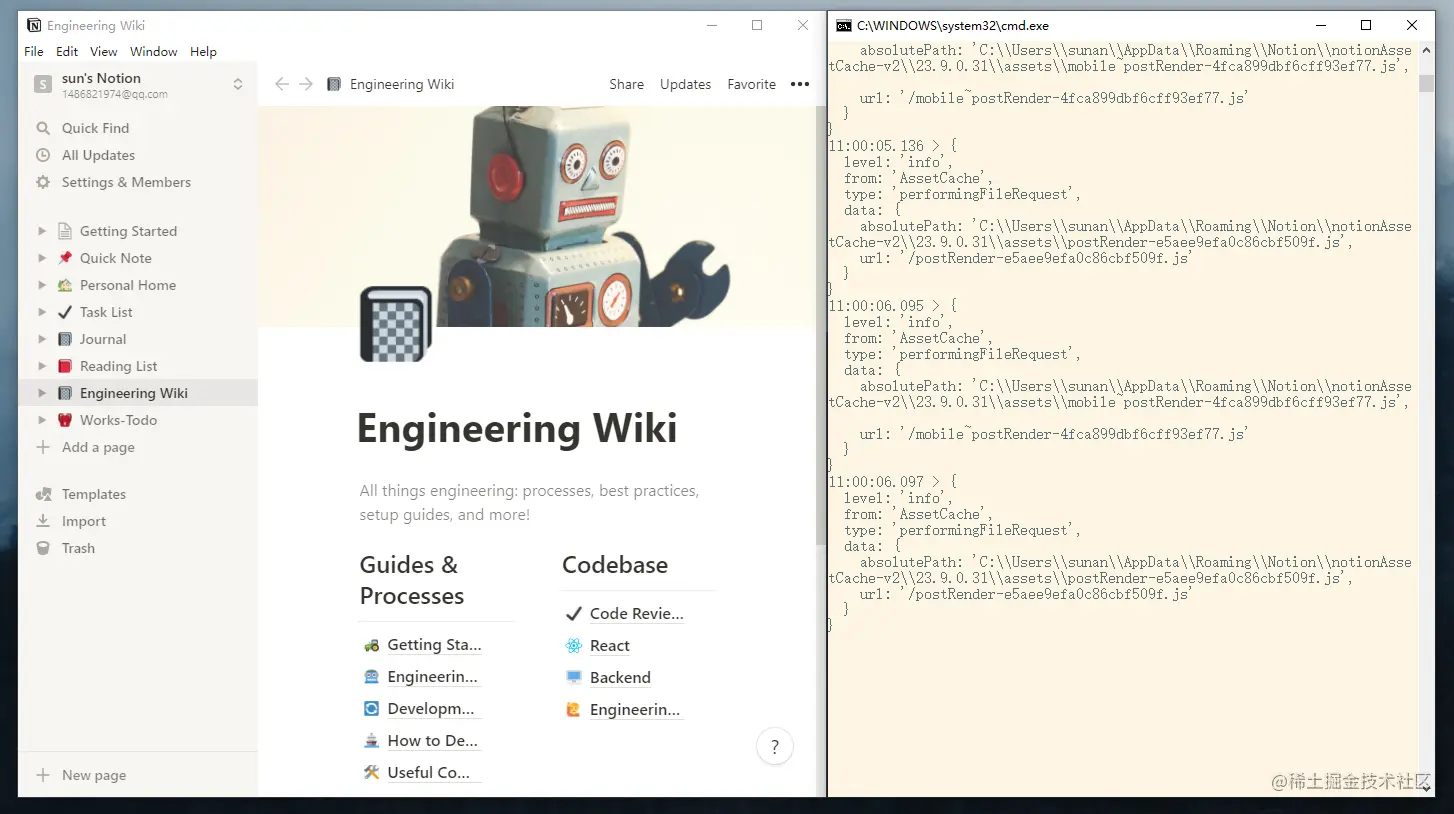Image resolution: width=1454 pixels, height=814 pixels.
Task: Expand the Getting Started page tree arrow
Action: [42, 231]
